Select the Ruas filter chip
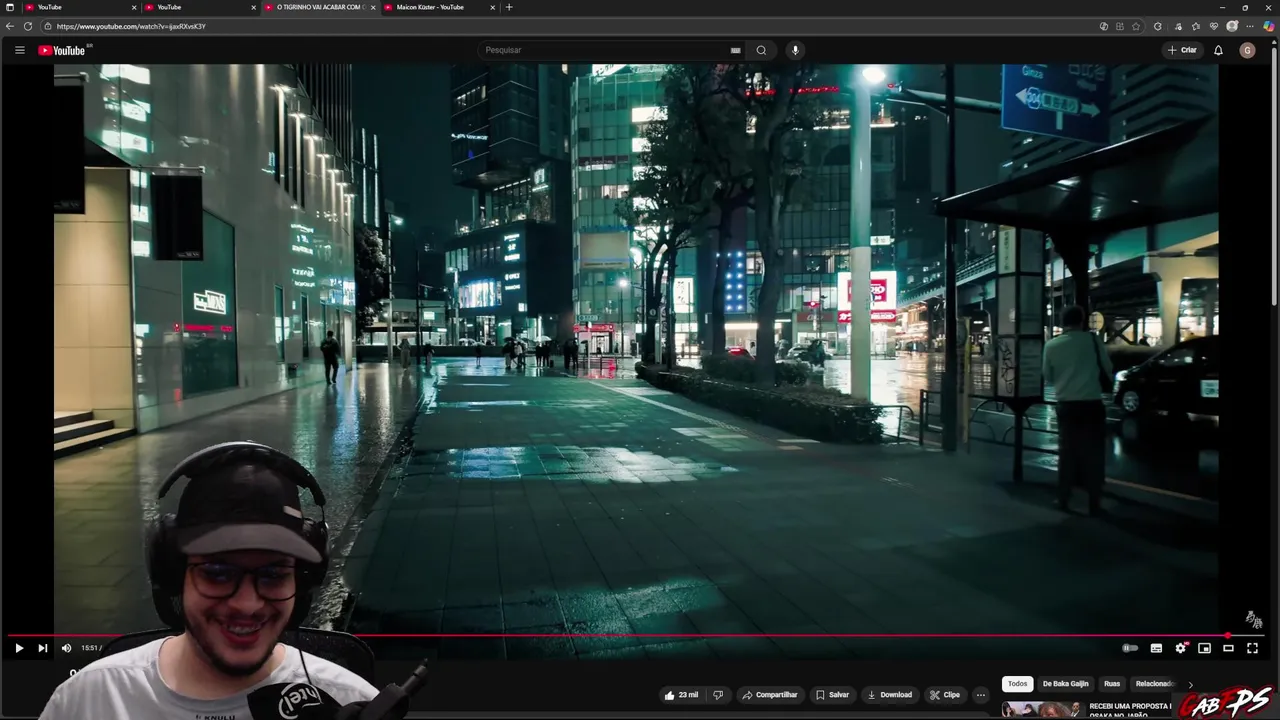Image resolution: width=1280 pixels, height=720 pixels. 1112,684
